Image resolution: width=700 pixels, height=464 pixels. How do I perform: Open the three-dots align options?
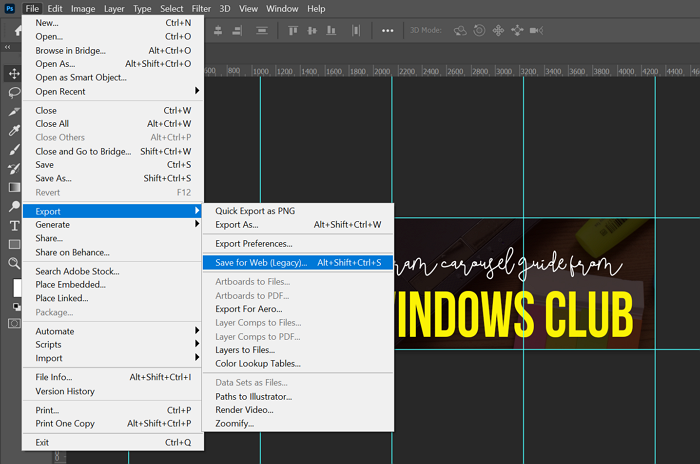click(387, 30)
